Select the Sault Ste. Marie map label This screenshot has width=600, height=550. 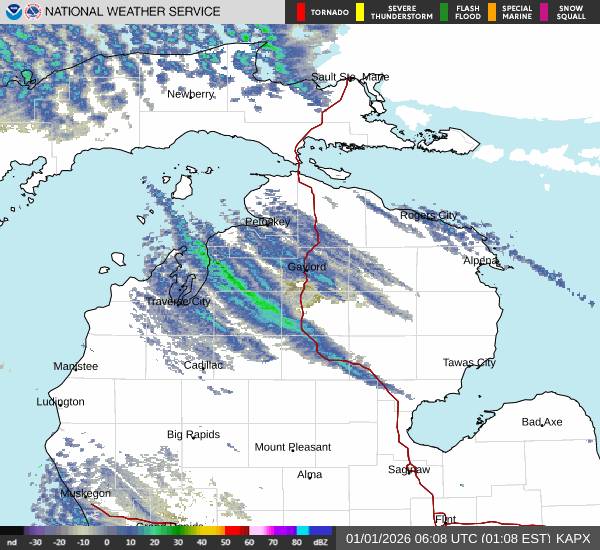coord(349,77)
